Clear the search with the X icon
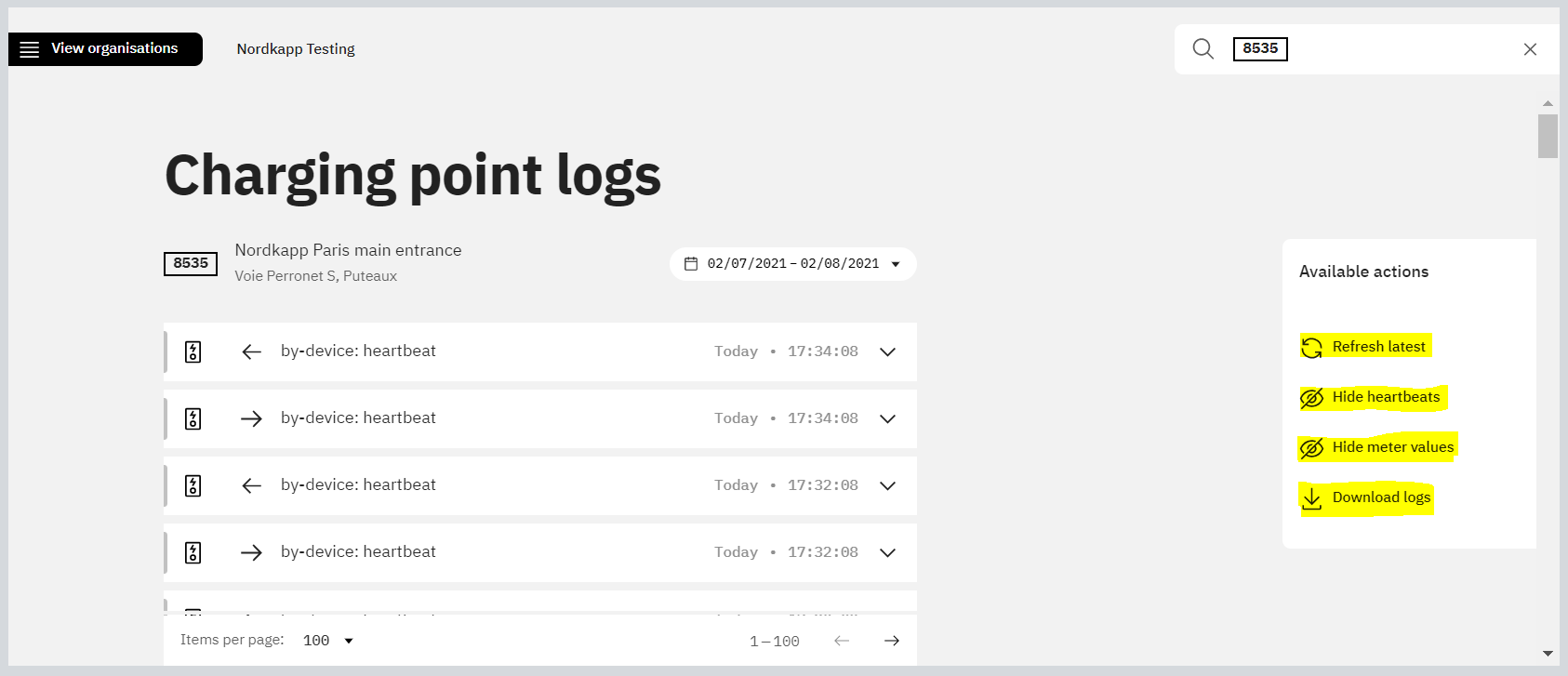This screenshot has height=676, width=1568. [1530, 49]
